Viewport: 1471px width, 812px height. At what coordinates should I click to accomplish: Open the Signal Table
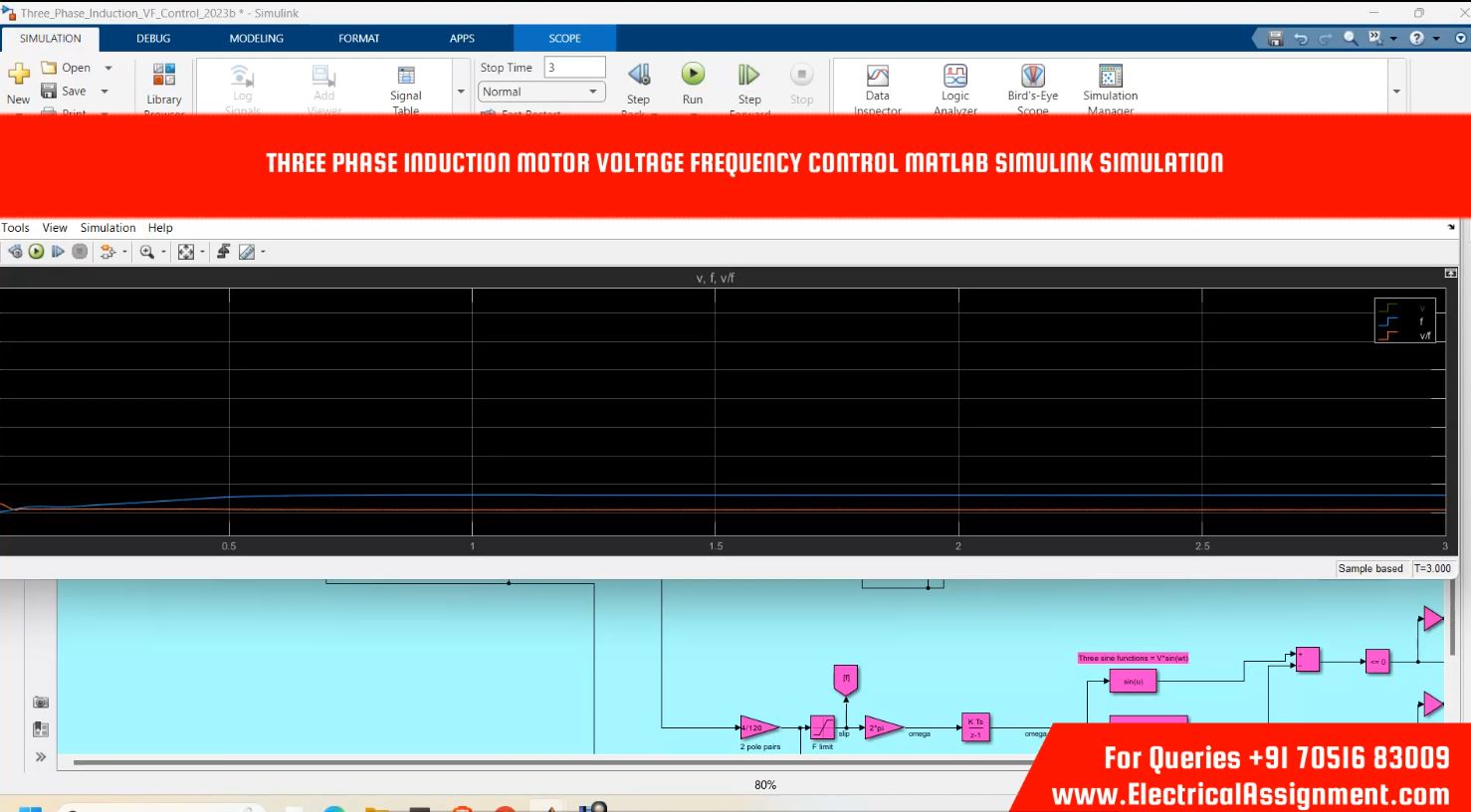pyautogui.click(x=406, y=88)
